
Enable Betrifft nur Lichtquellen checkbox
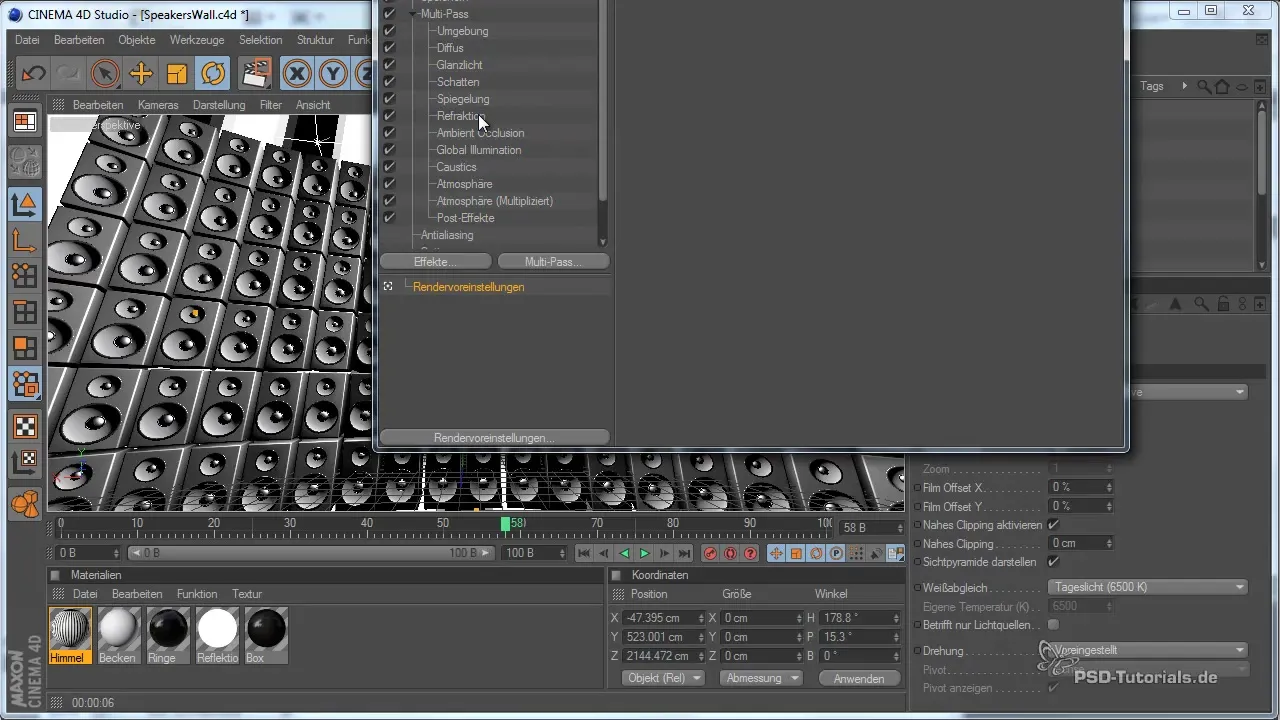(1053, 625)
